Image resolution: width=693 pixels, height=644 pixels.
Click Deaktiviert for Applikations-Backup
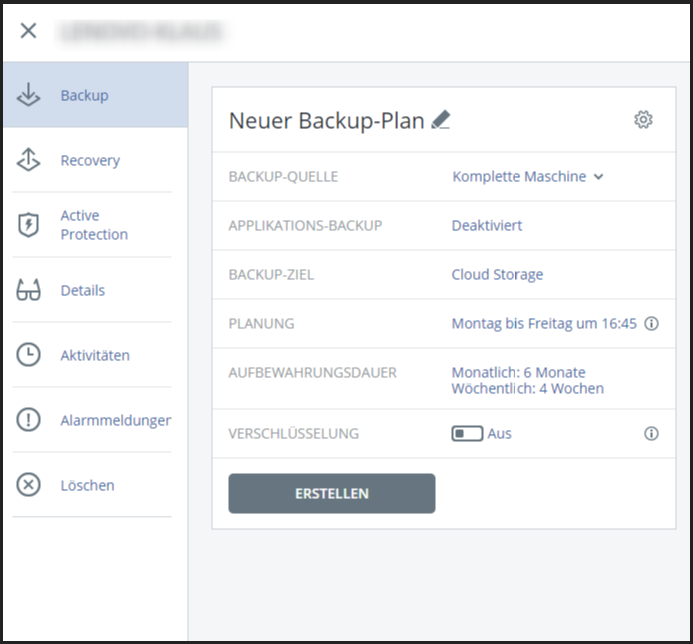click(487, 226)
